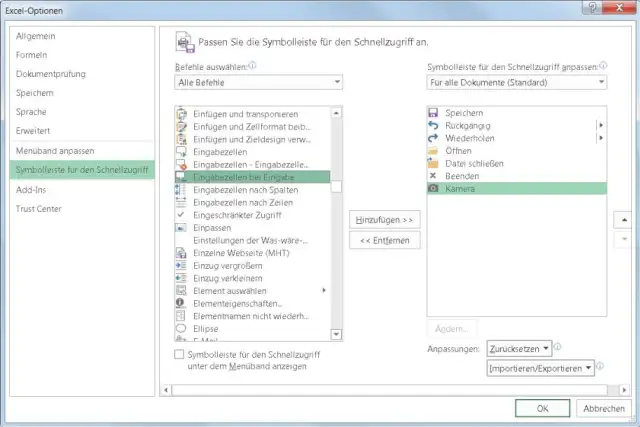
Task: Click the Rückgängig undo arrow icon
Action: pyautogui.click(x=433, y=126)
